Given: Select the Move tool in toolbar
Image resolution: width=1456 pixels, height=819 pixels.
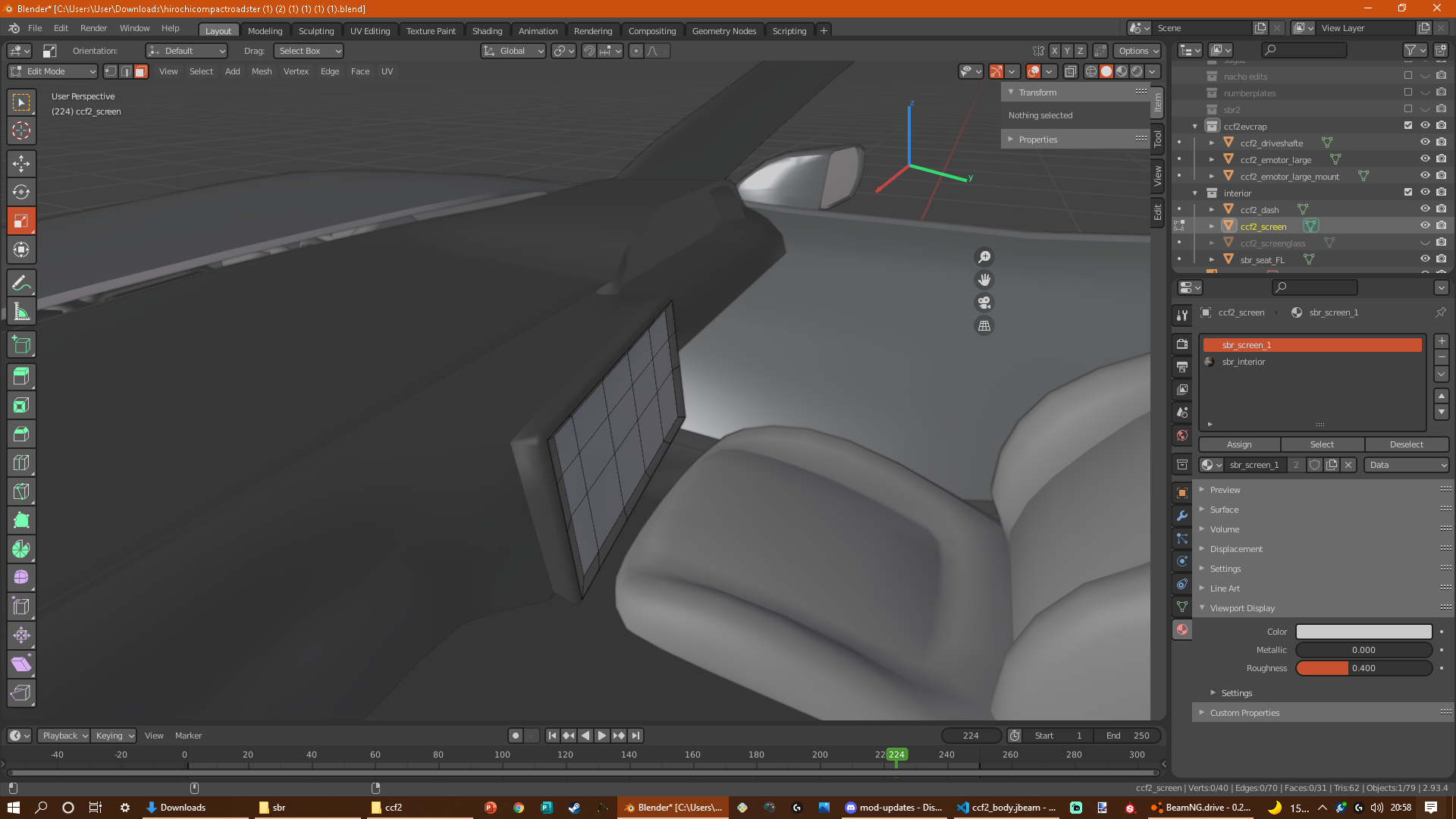Looking at the screenshot, I should [x=21, y=163].
